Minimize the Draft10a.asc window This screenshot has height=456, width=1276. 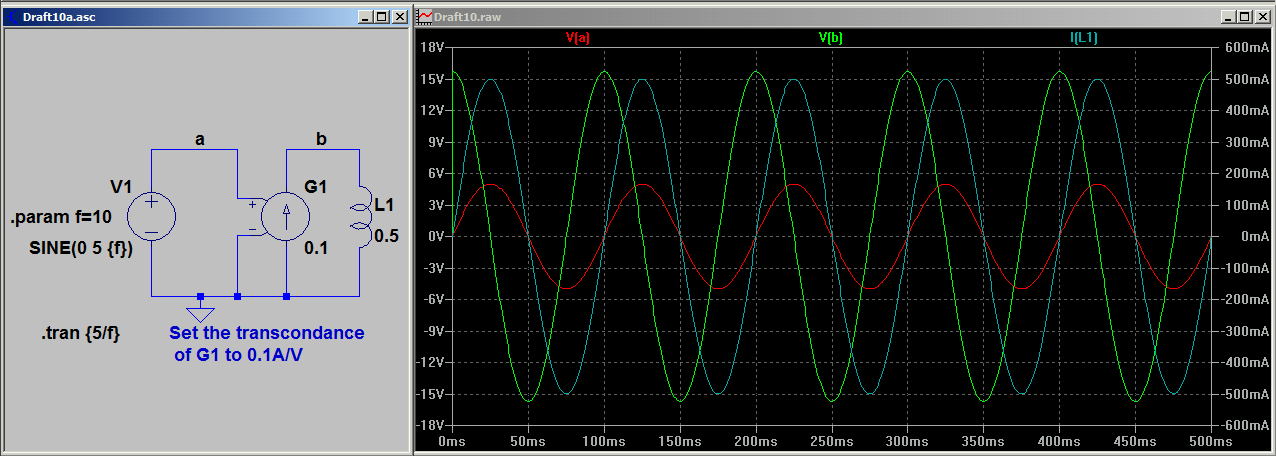click(365, 17)
